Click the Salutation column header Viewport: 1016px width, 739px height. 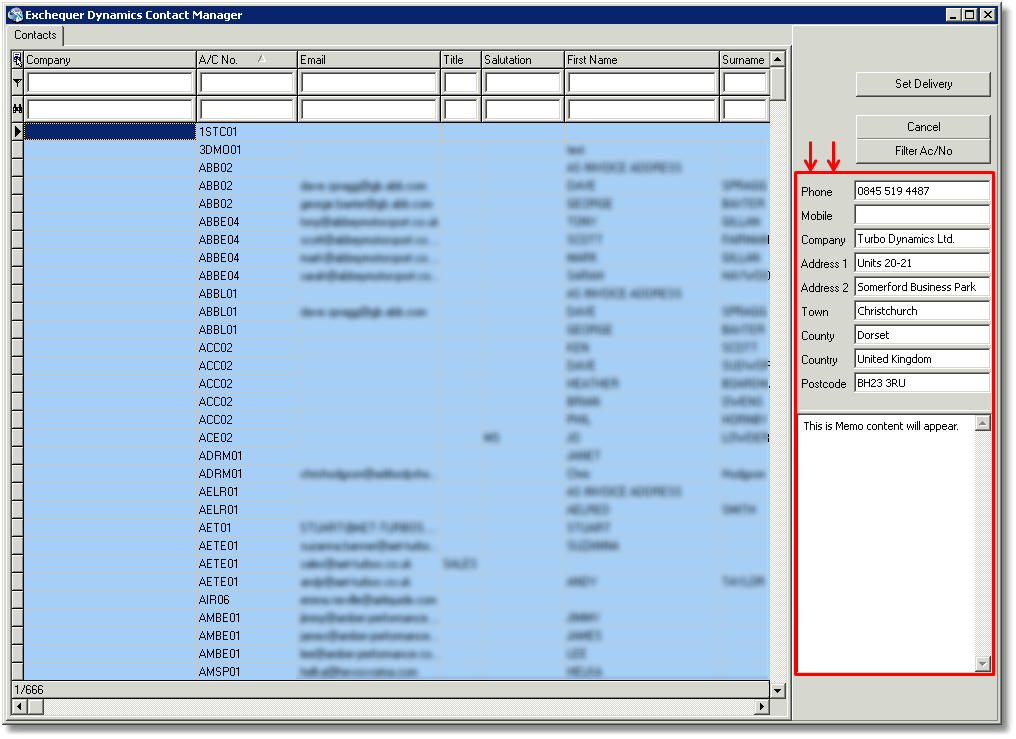click(523, 60)
